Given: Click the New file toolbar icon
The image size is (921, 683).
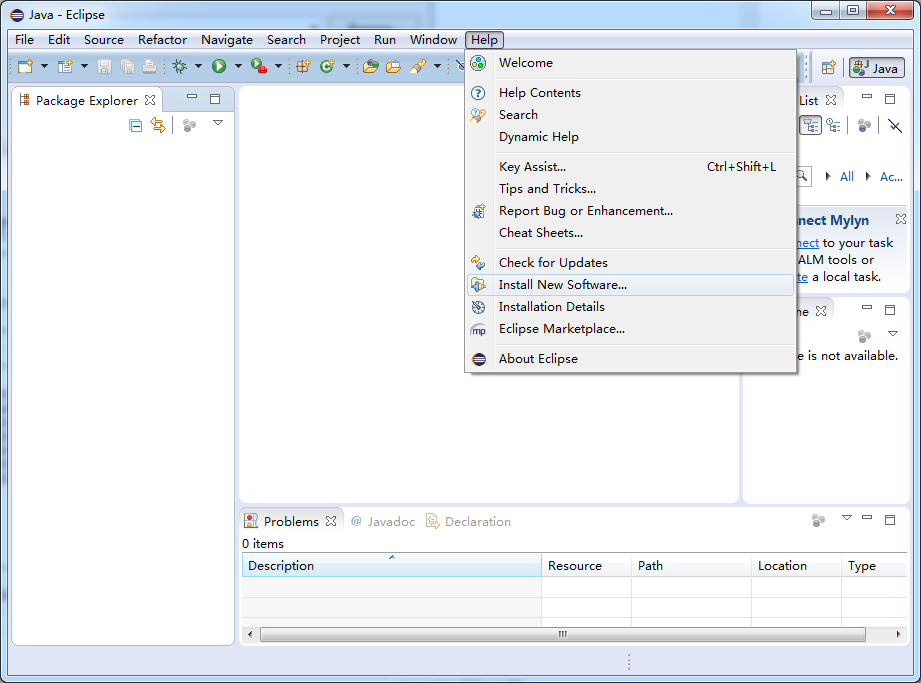Looking at the screenshot, I should point(25,66).
